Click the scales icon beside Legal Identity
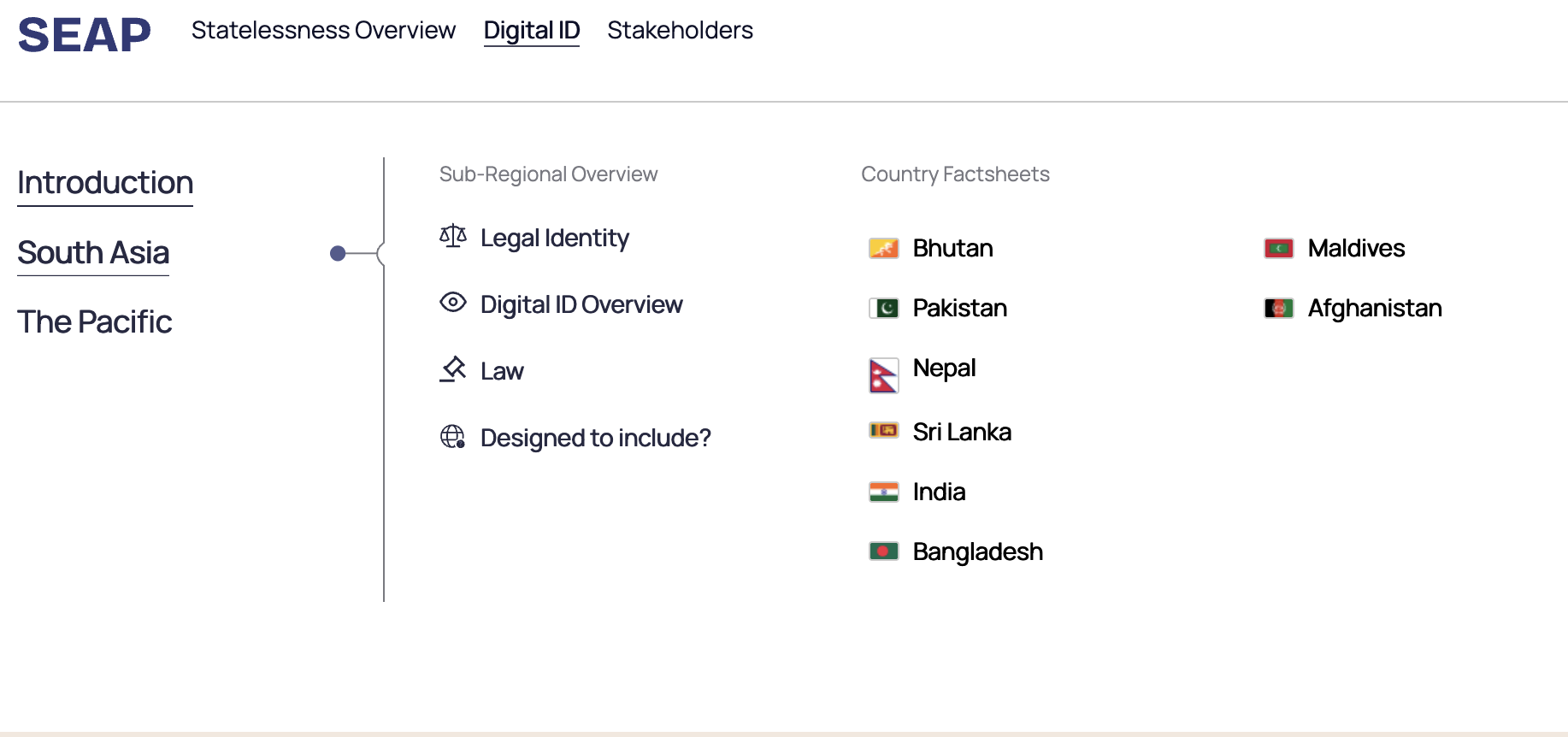This screenshot has height=737, width=1568. [x=452, y=236]
